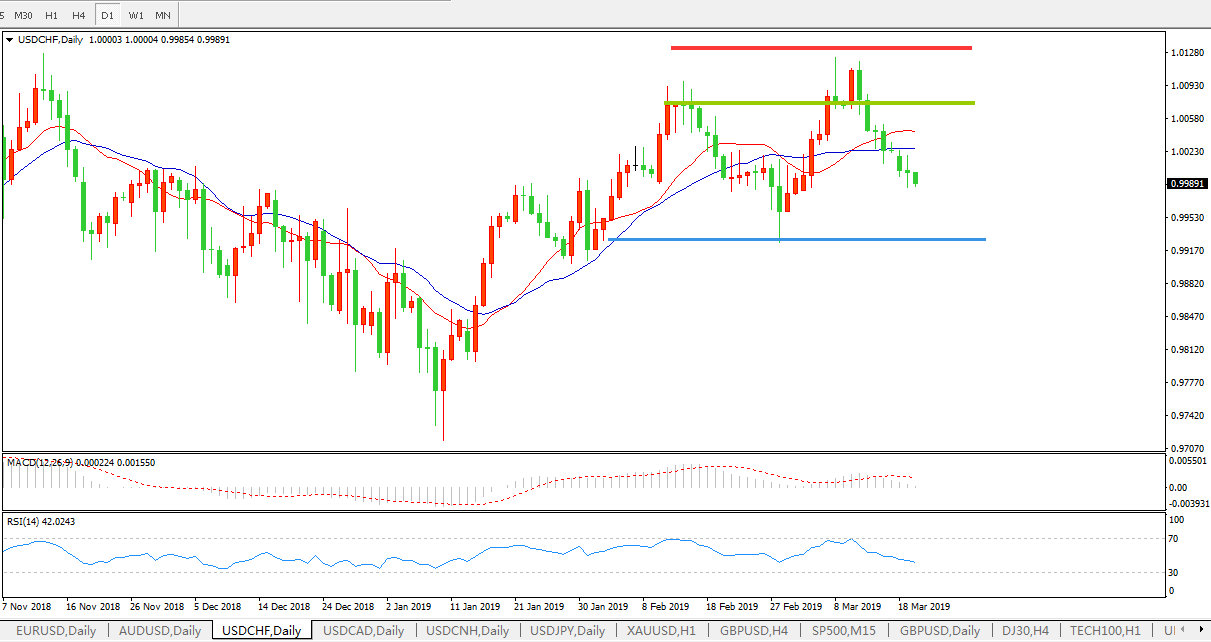Open the SP500,M15 chart tab
The image size is (1211, 642).
pos(845,630)
